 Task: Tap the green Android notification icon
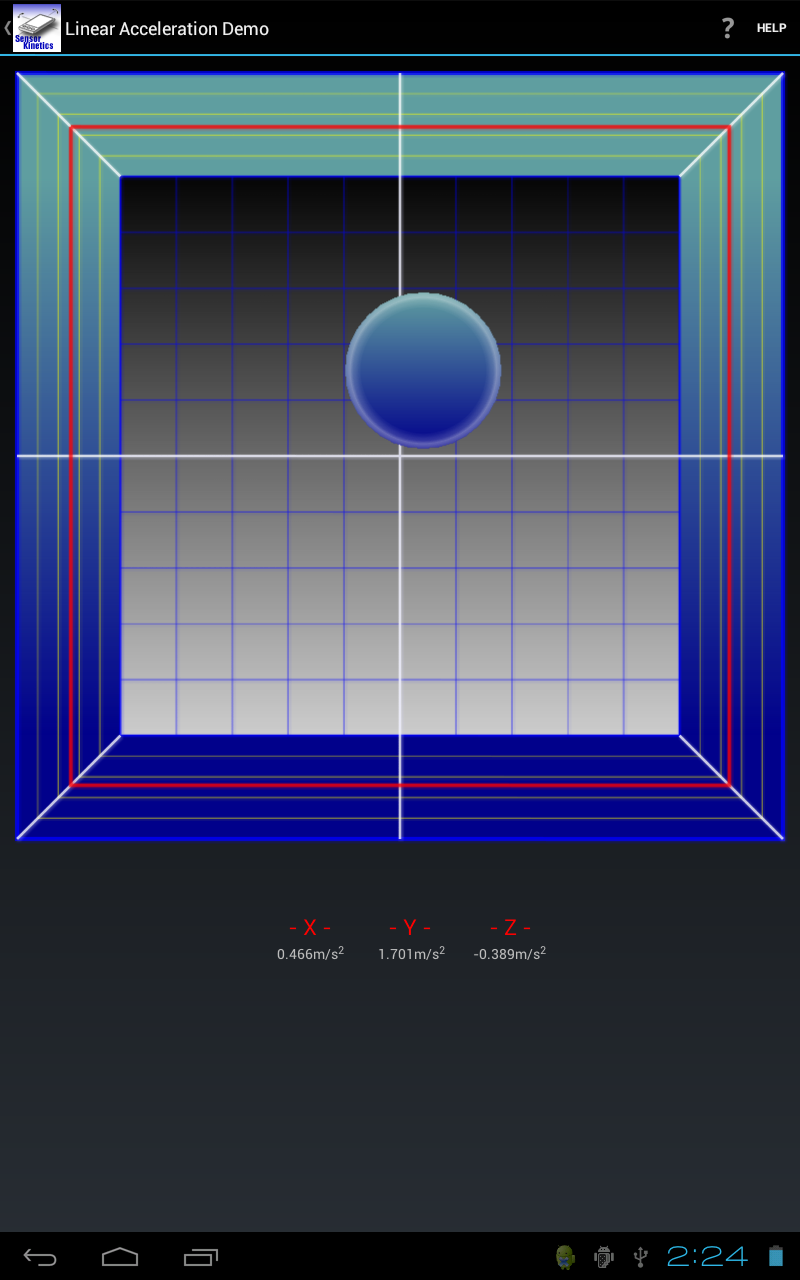(x=565, y=1256)
